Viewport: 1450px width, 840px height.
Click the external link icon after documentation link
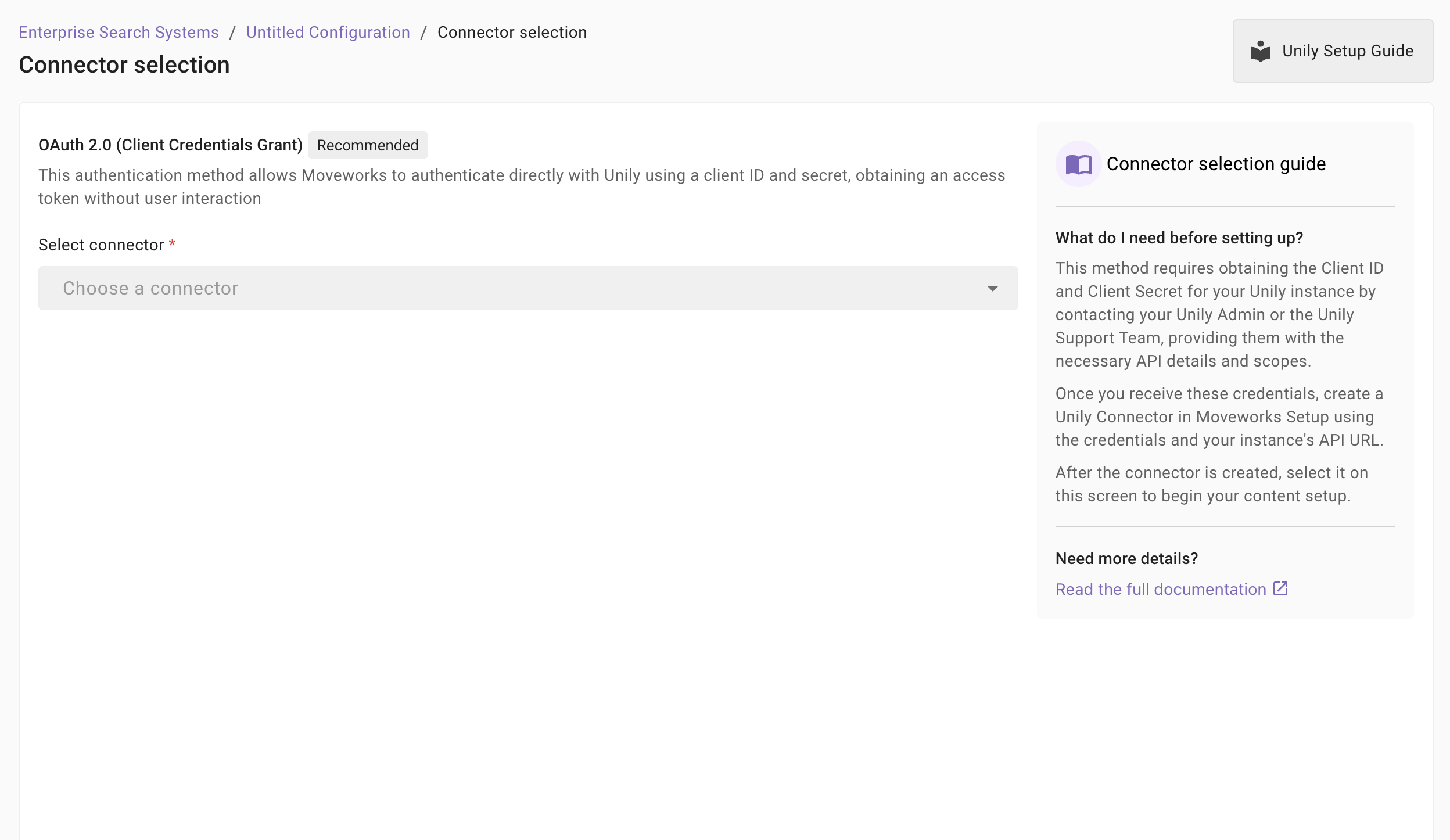coord(1280,588)
